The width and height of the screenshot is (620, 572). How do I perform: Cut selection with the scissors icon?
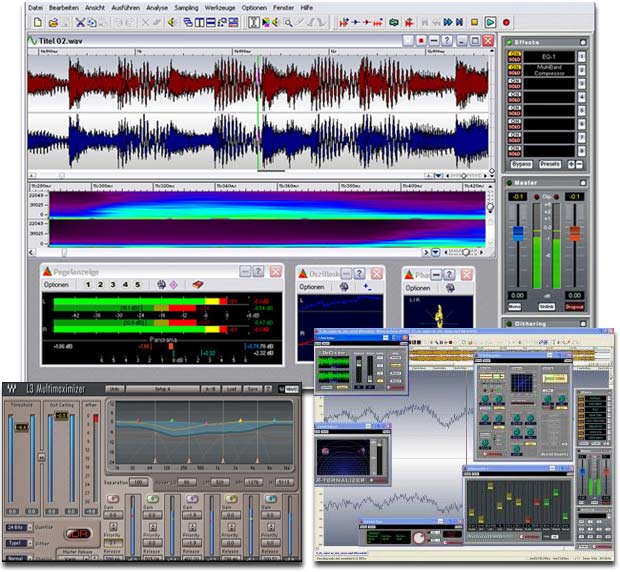point(80,22)
